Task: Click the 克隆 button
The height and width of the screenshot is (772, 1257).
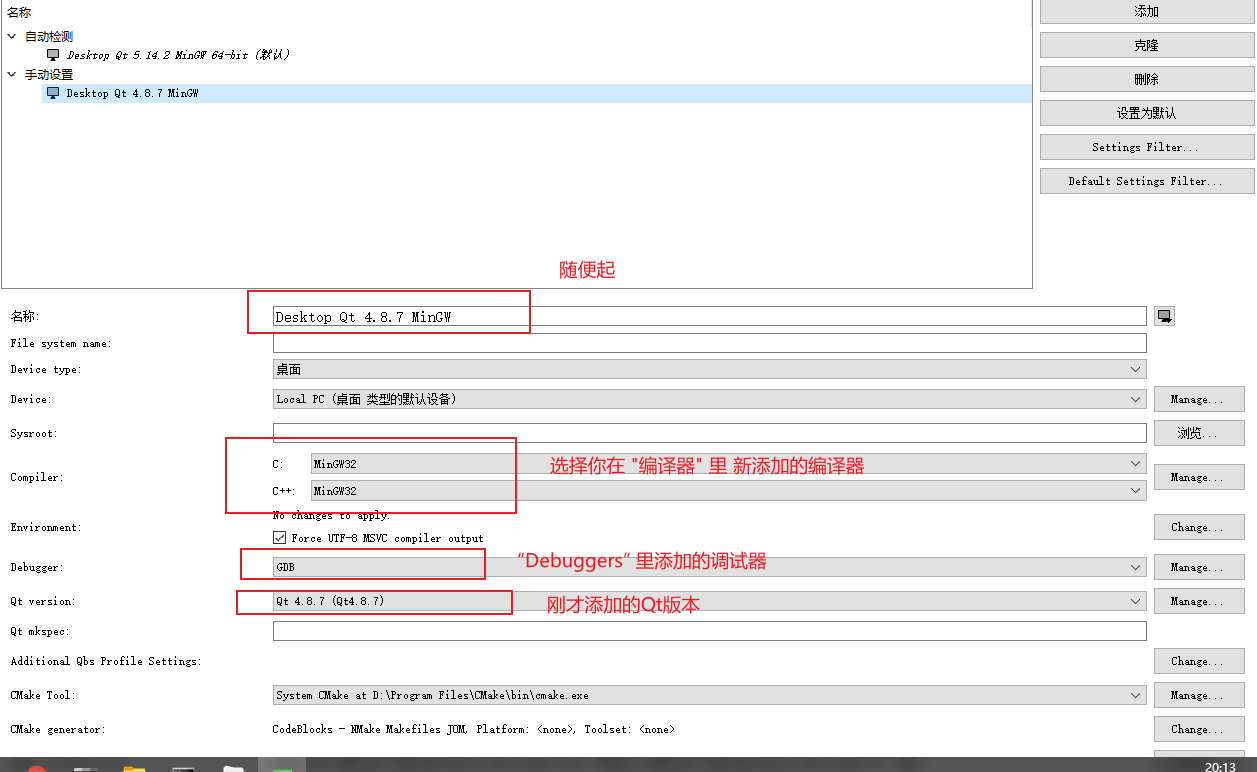Action: click(1147, 45)
